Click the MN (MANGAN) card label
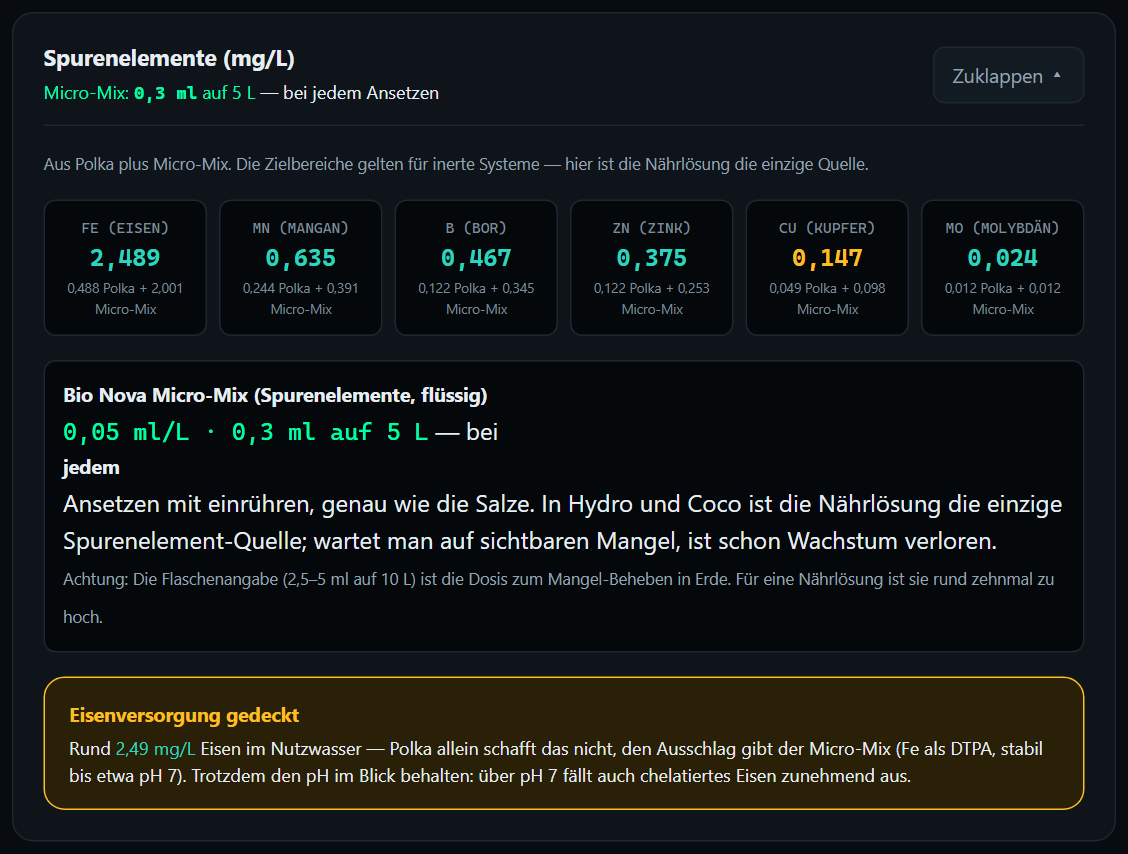This screenshot has height=854, width=1128. pyautogui.click(x=301, y=228)
